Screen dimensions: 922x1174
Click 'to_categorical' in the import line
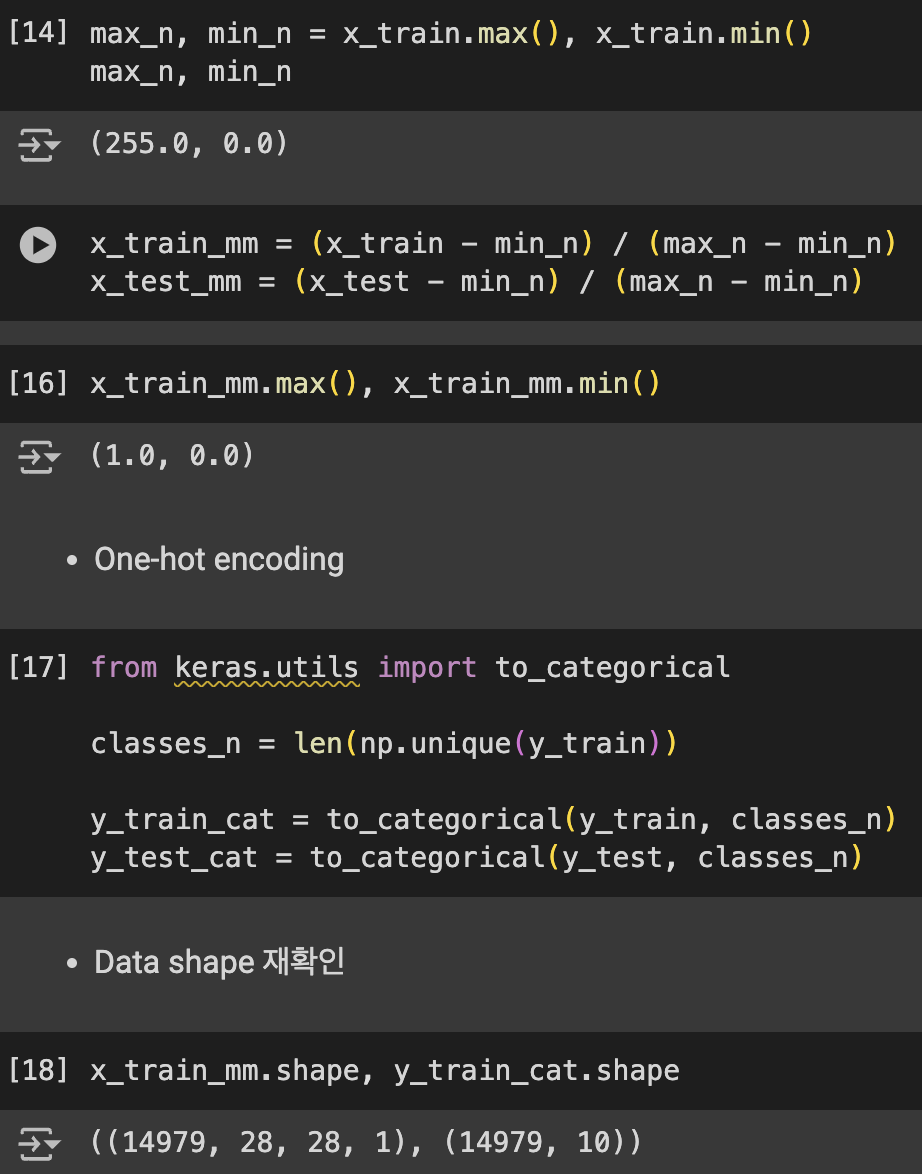point(613,668)
